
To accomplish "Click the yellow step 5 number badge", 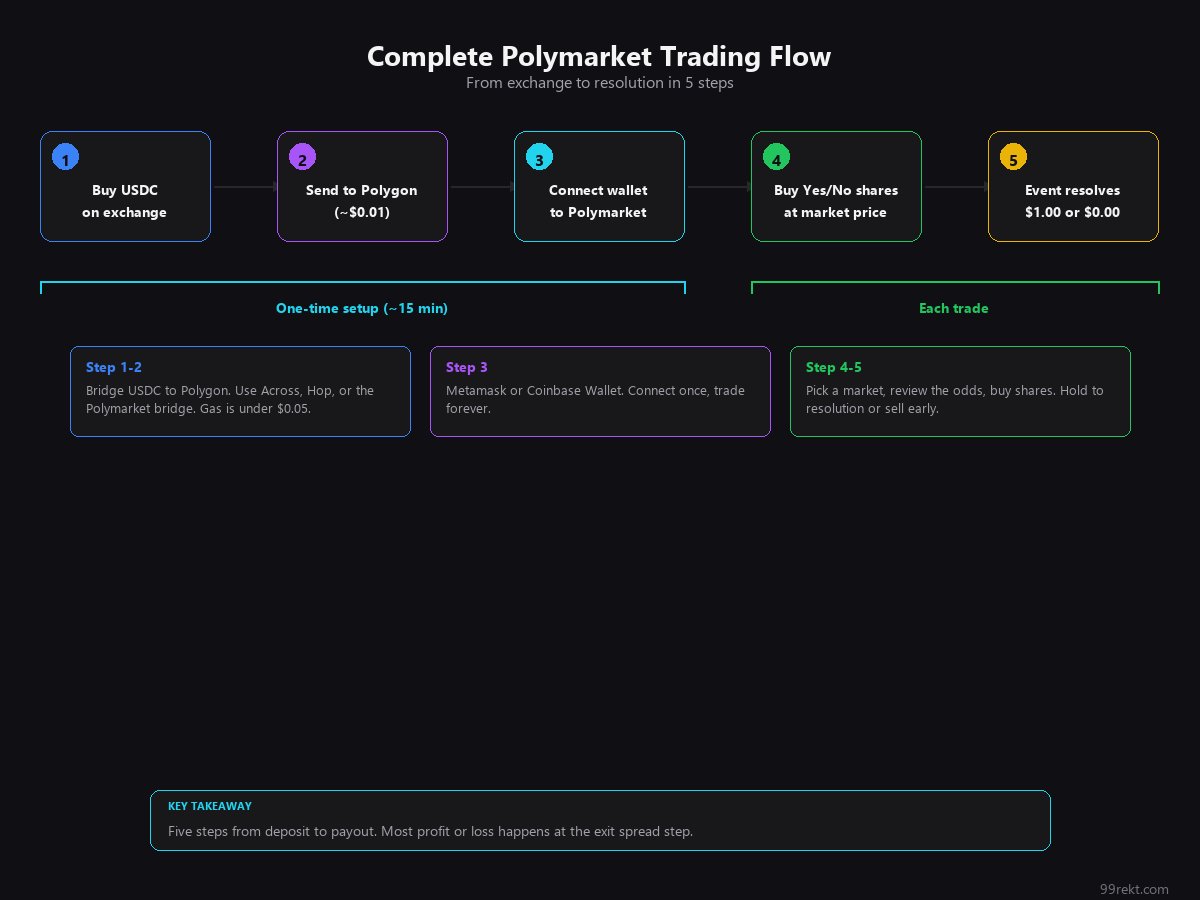I will (x=1013, y=158).
